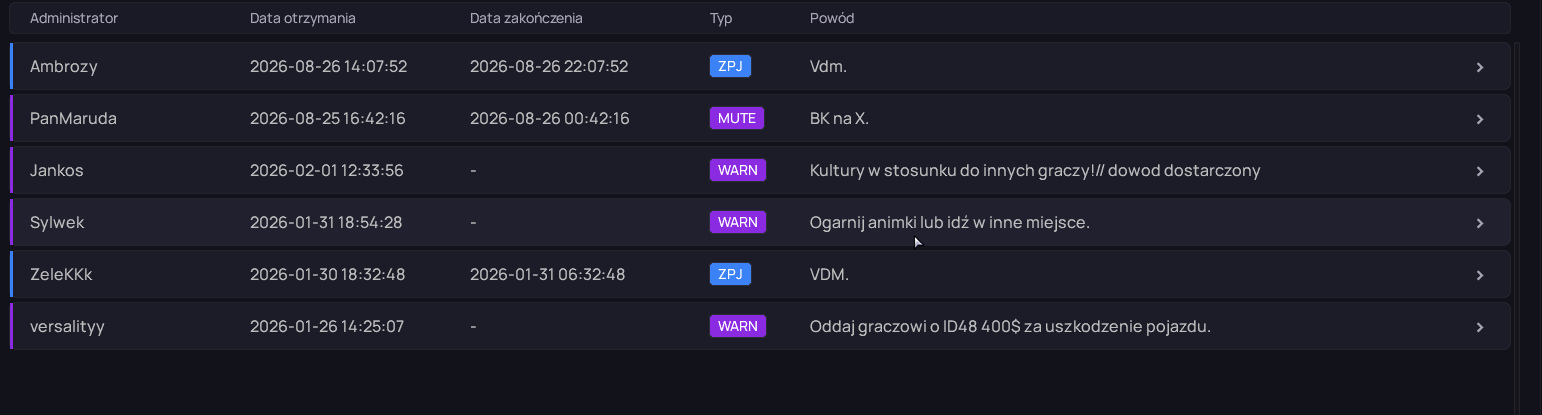Click the Data zakończenia column header
The height and width of the screenshot is (415, 1542).
tap(526, 18)
